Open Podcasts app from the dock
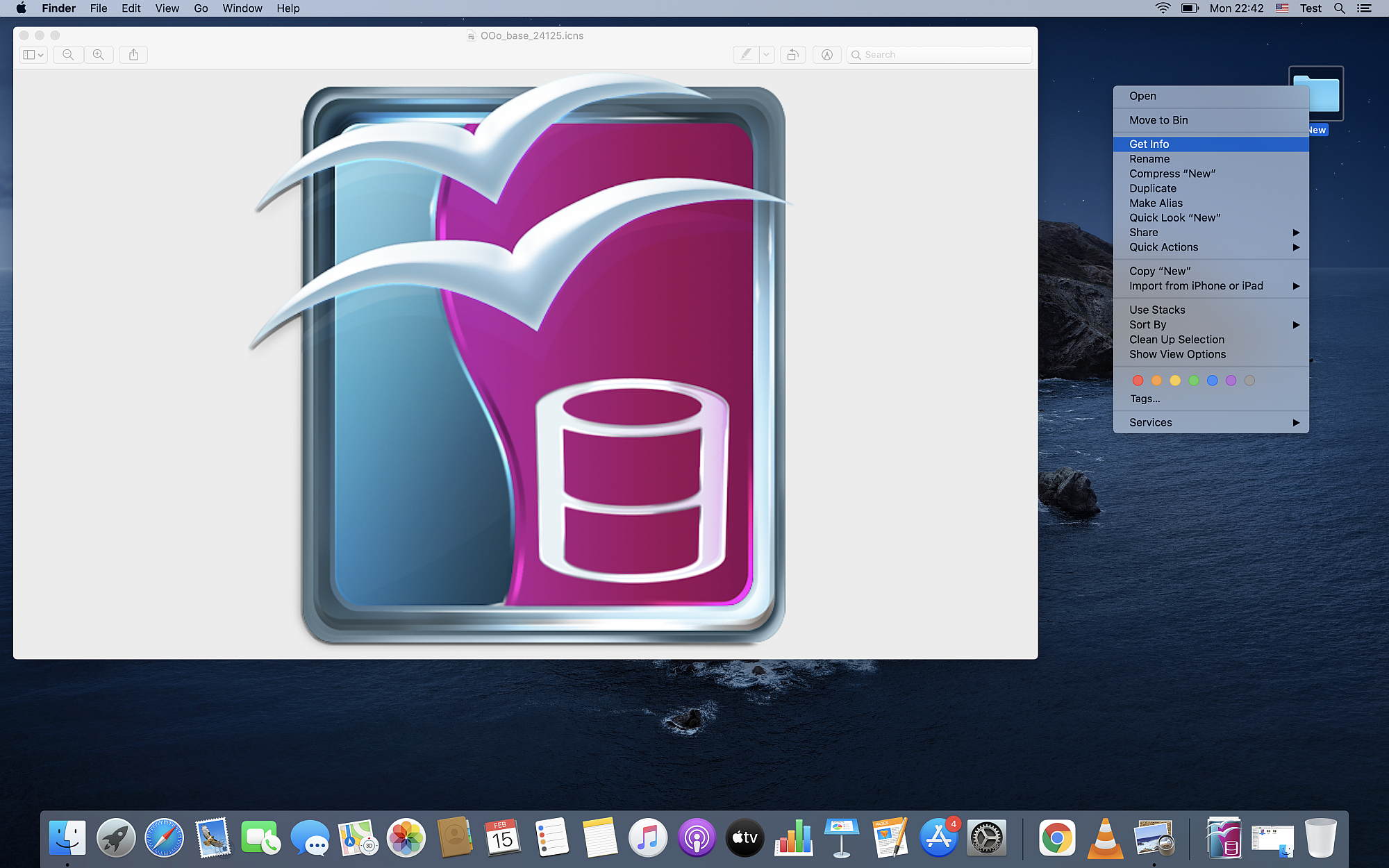The image size is (1389, 868). [696, 837]
